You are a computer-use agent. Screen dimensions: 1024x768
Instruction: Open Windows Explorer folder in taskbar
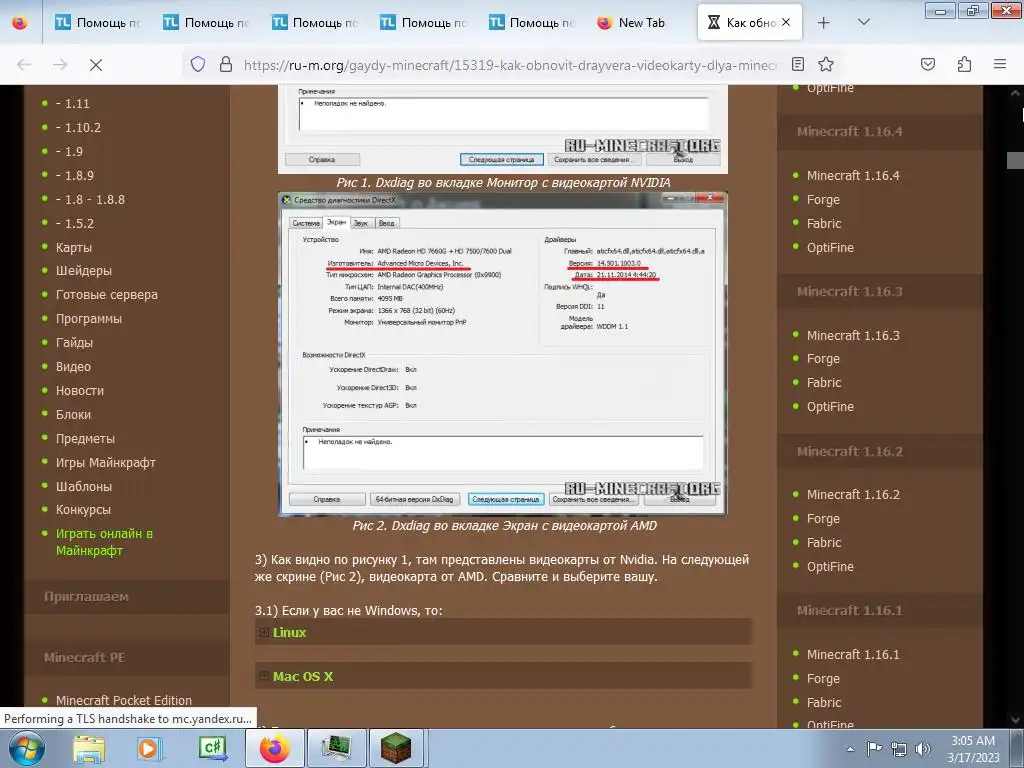point(89,748)
